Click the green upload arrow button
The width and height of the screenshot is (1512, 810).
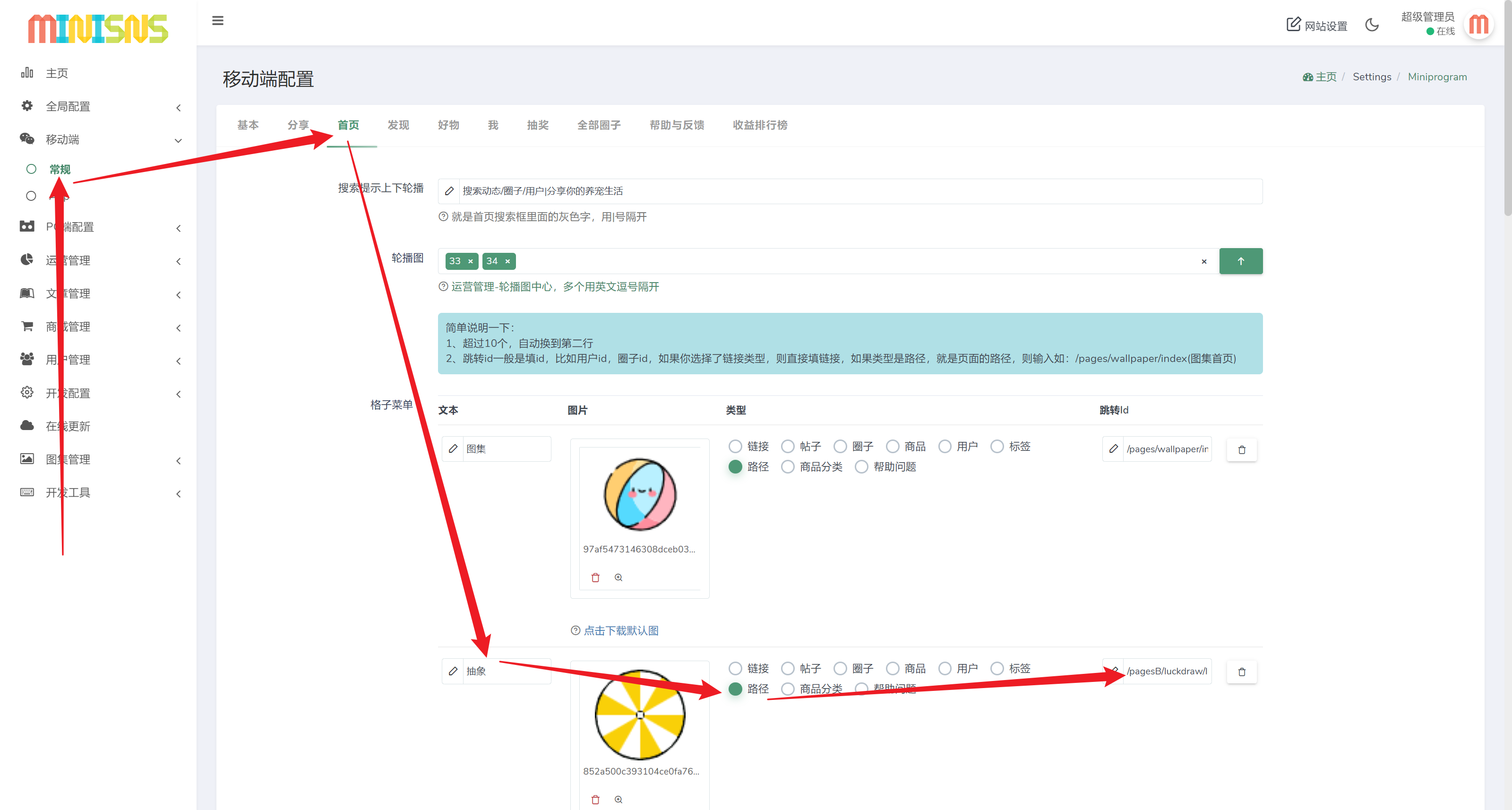(1240, 261)
